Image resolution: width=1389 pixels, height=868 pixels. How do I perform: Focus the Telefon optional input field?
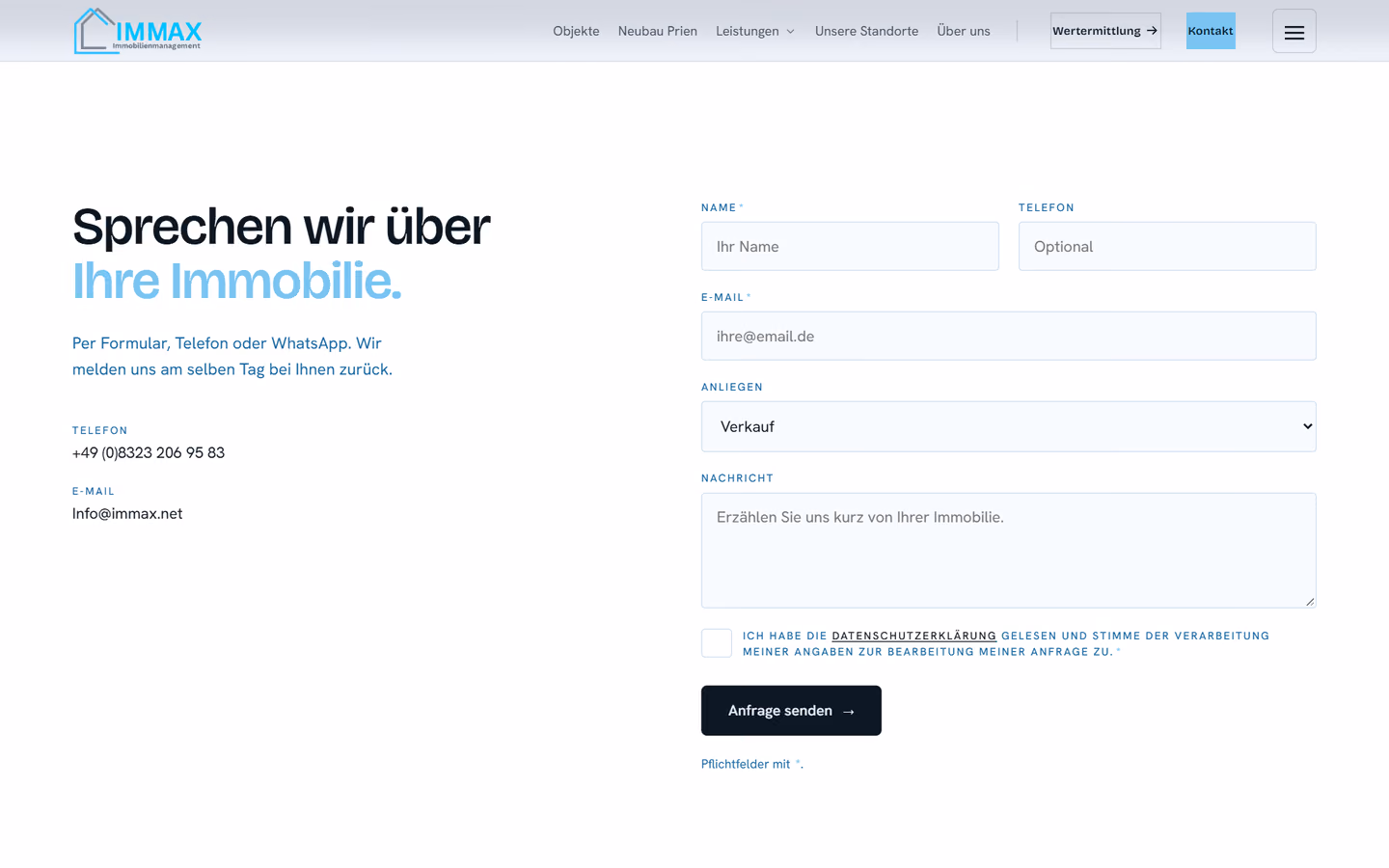(1167, 246)
